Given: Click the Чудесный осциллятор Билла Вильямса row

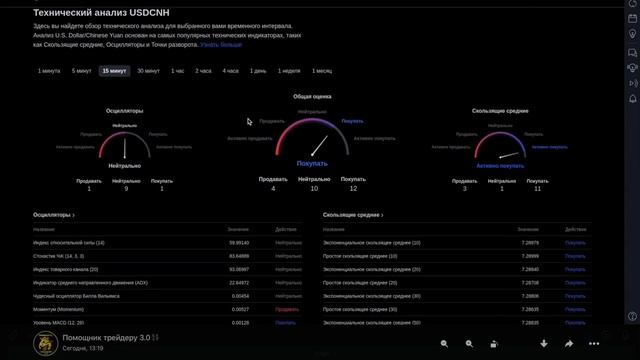Looking at the screenshot, I should [x=167, y=296].
